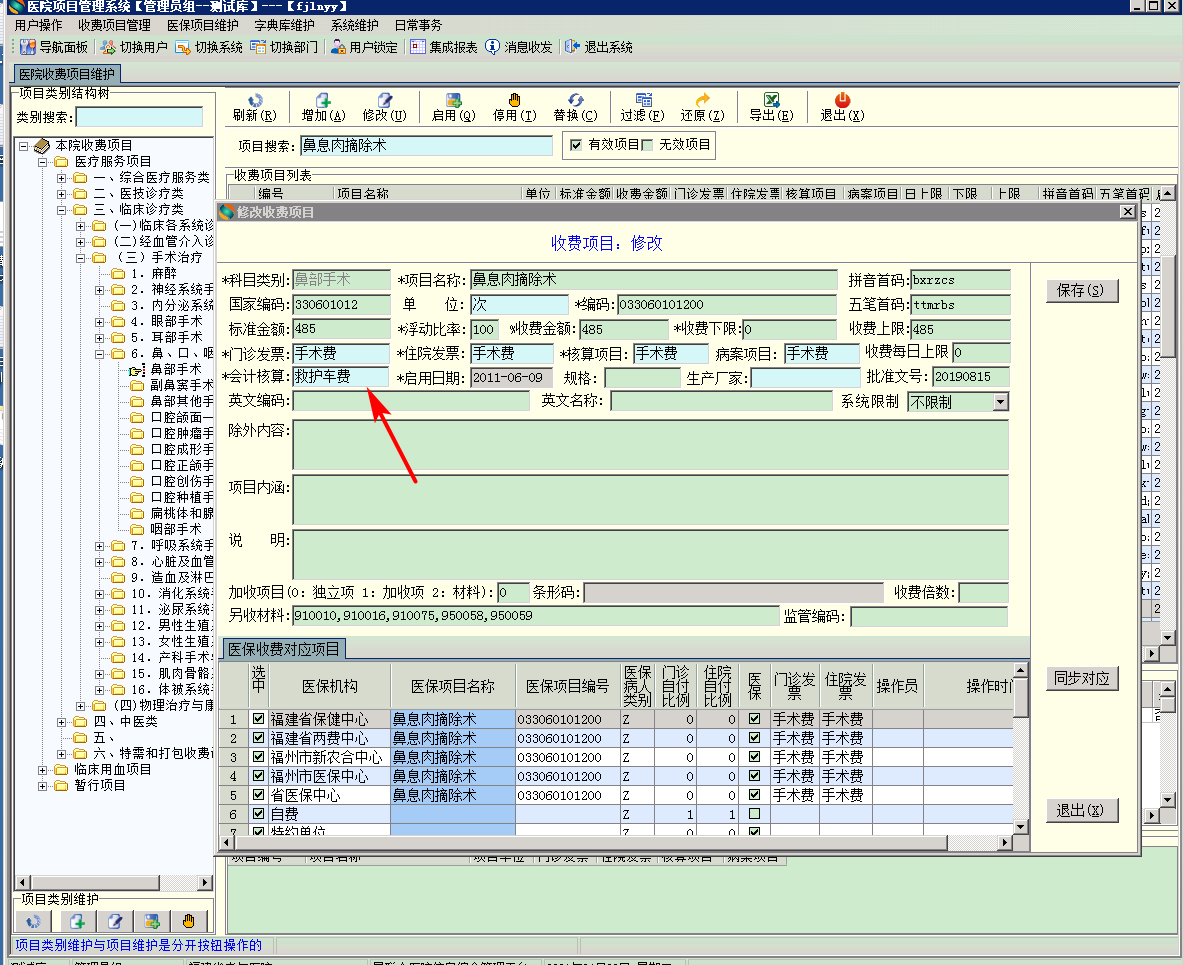Open the 导航面板 toolbar icon

pyautogui.click(x=28, y=47)
